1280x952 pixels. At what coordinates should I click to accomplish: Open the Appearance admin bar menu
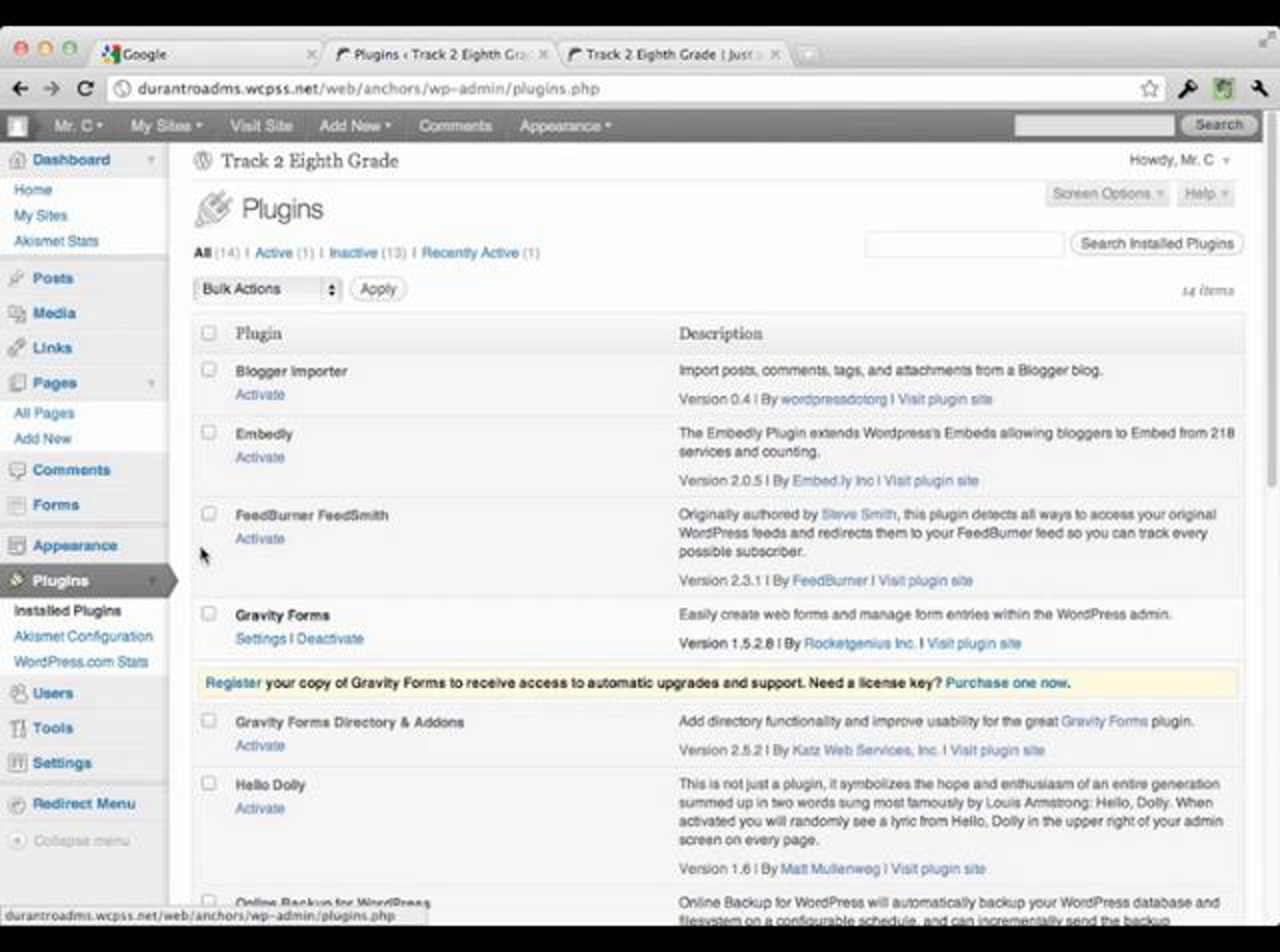[x=565, y=126]
